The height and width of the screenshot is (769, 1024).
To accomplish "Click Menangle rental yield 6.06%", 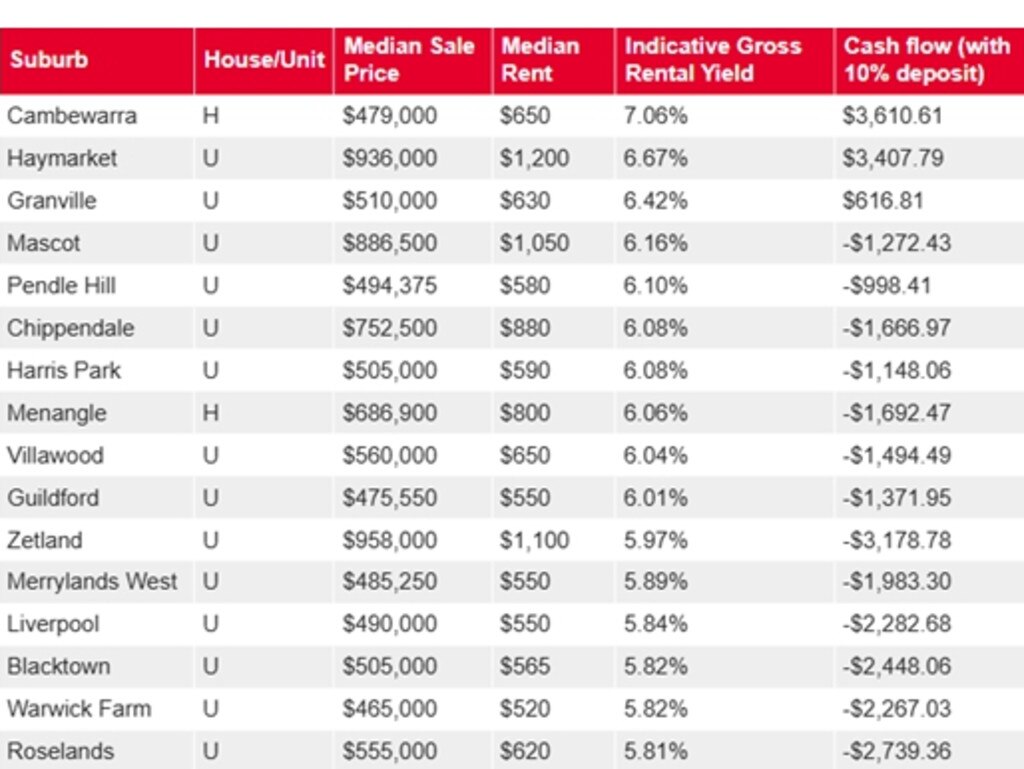I will (656, 413).
